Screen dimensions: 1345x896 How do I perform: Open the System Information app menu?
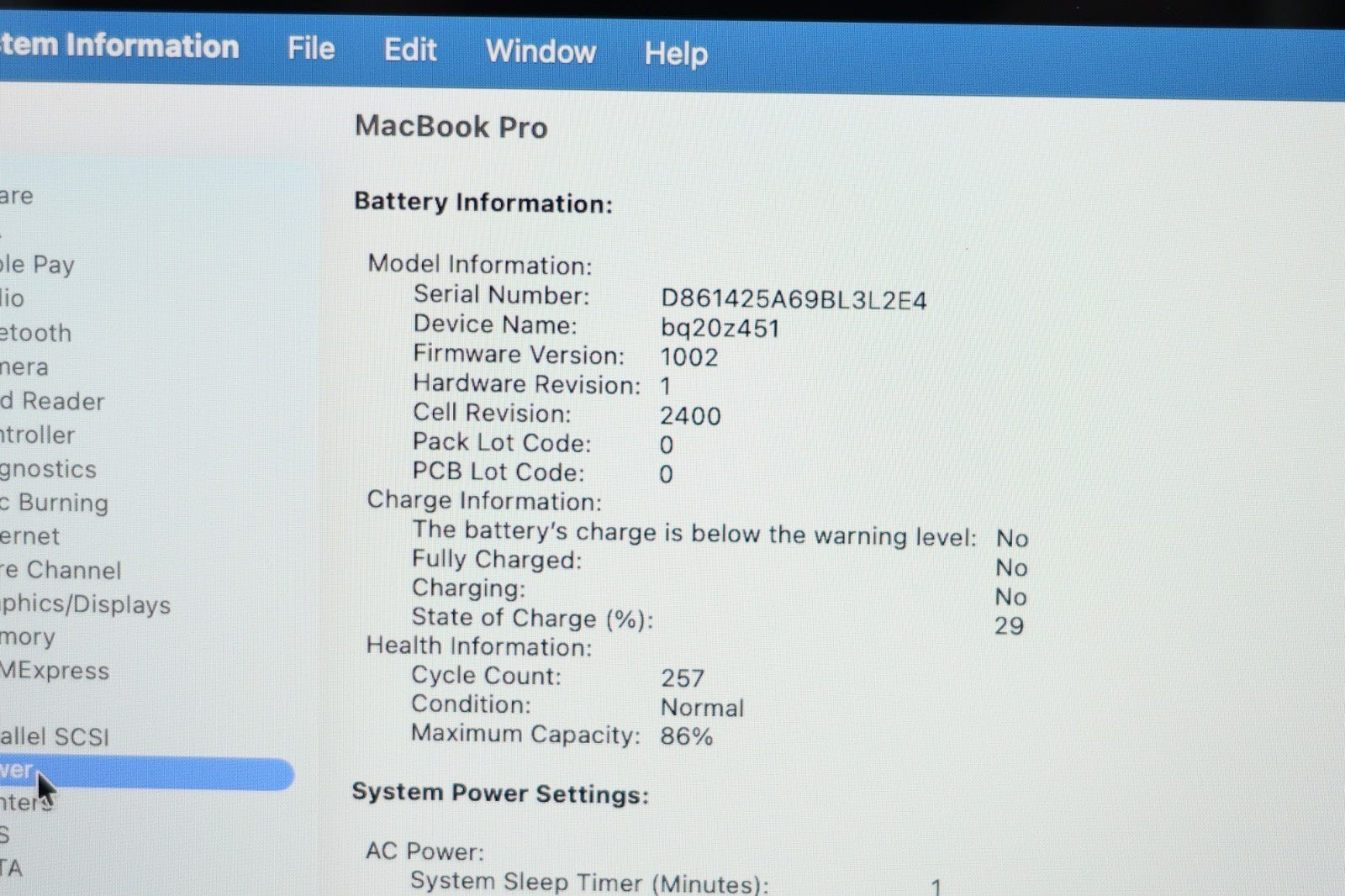[x=118, y=45]
